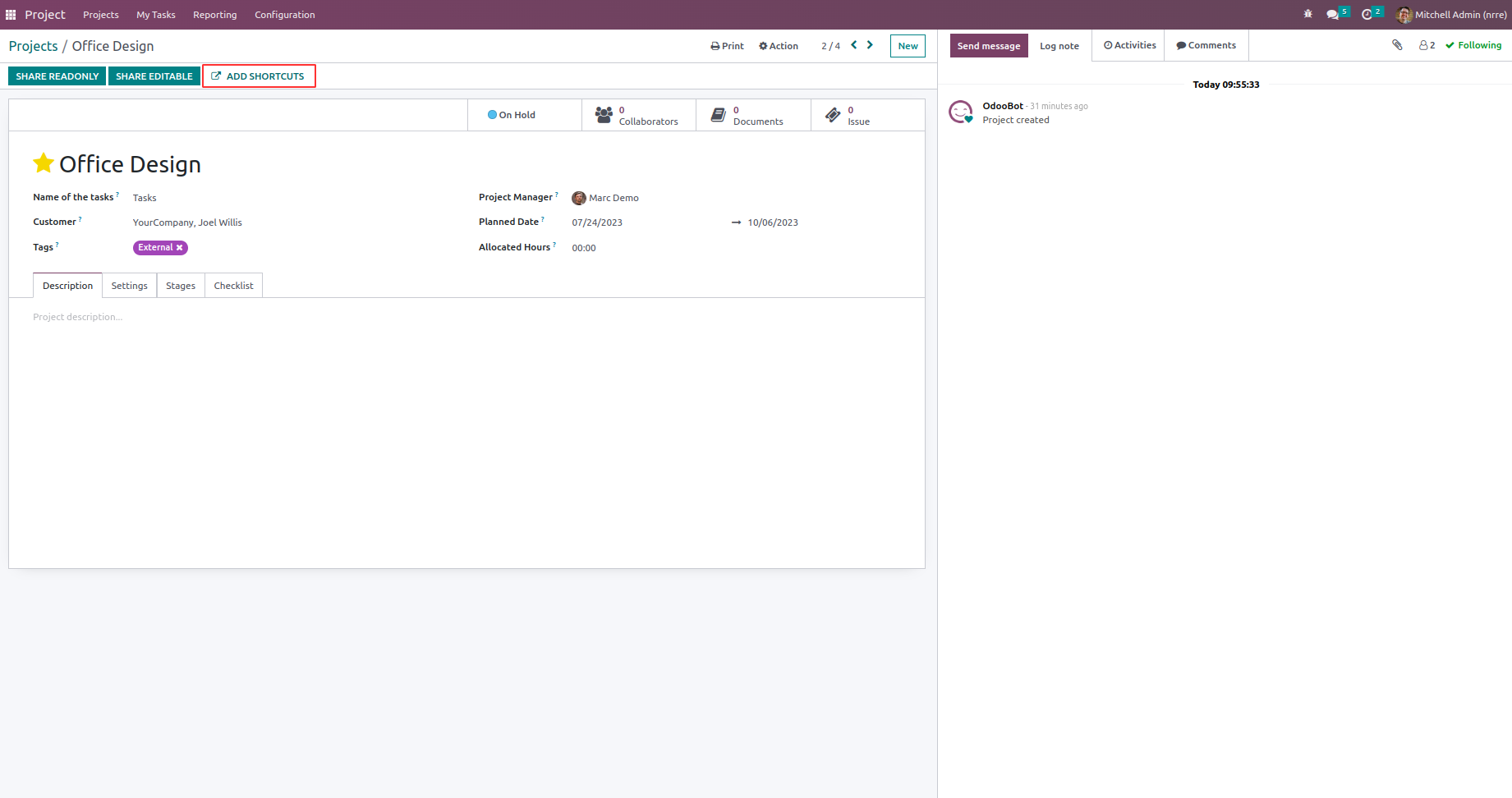Click the Add Shortcuts button
The height and width of the screenshot is (798, 1512).
point(259,76)
